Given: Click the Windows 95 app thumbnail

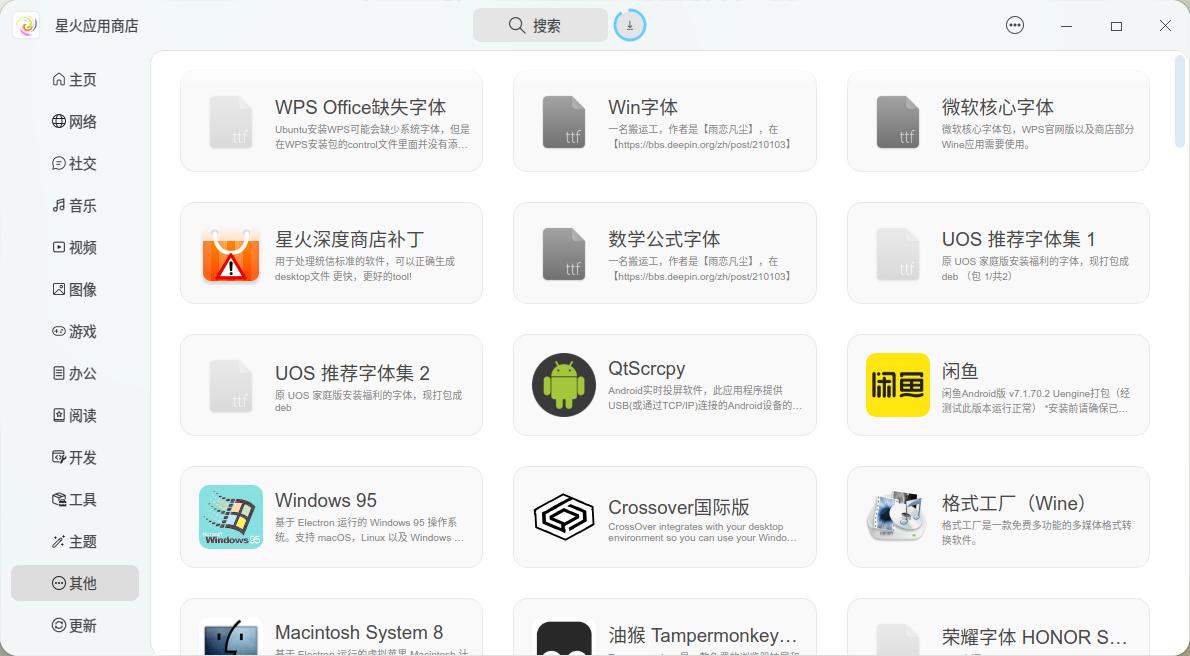Looking at the screenshot, I should (x=231, y=517).
